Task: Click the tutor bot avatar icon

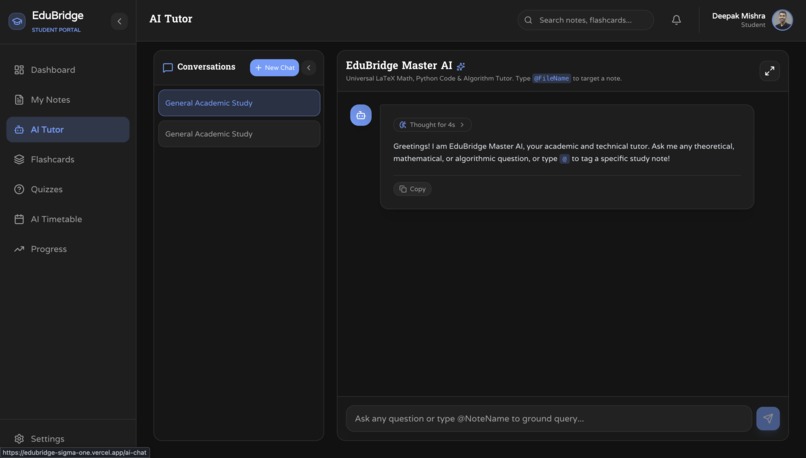Action: click(x=361, y=115)
